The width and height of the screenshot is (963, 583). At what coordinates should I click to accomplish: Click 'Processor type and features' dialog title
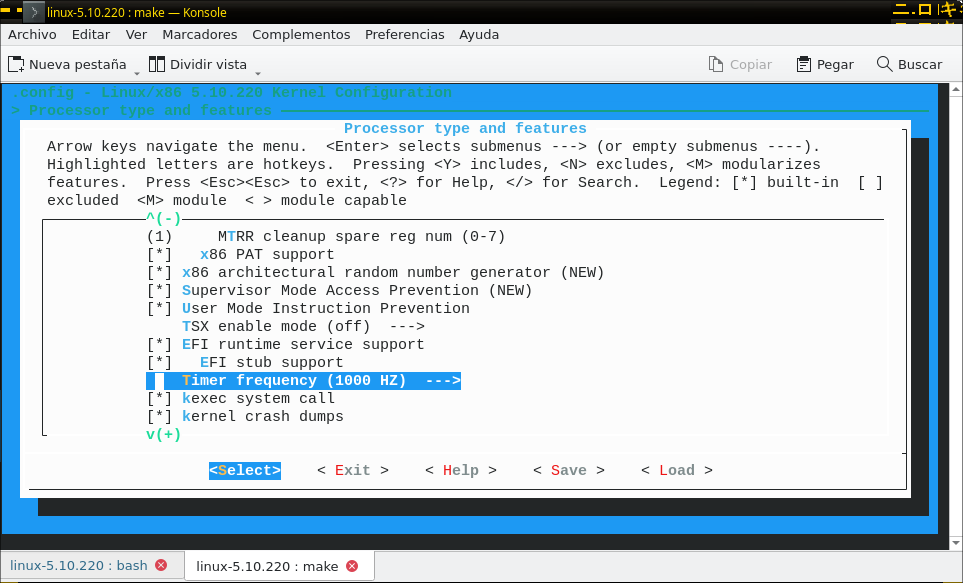point(465,128)
